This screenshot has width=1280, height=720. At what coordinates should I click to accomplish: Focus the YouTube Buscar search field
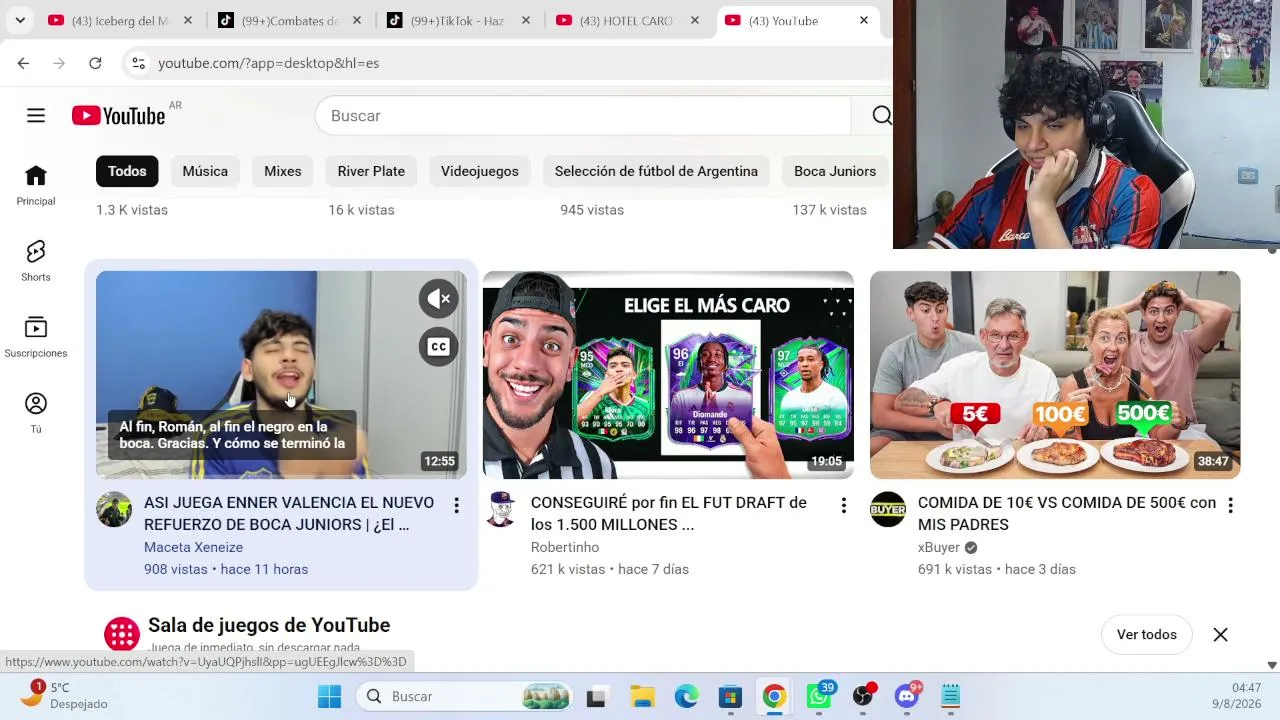click(583, 116)
